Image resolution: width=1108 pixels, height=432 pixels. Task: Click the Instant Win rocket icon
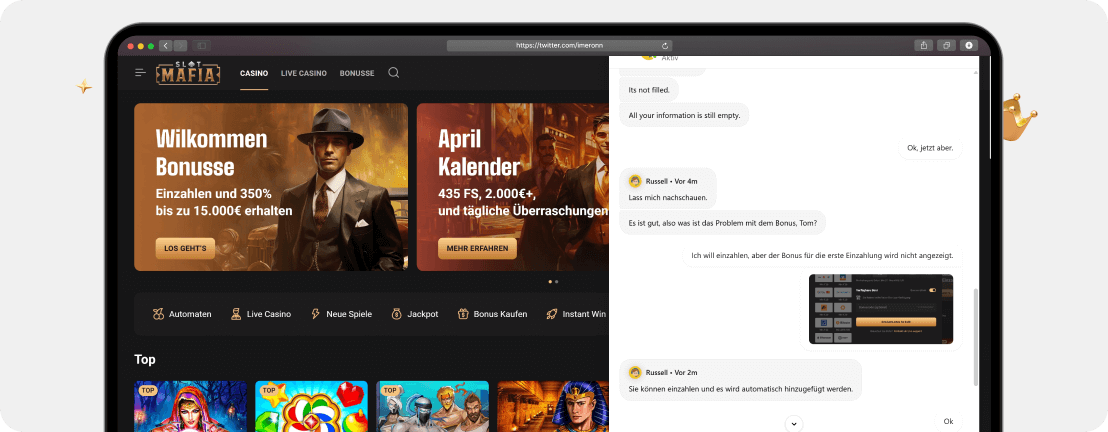coord(551,314)
